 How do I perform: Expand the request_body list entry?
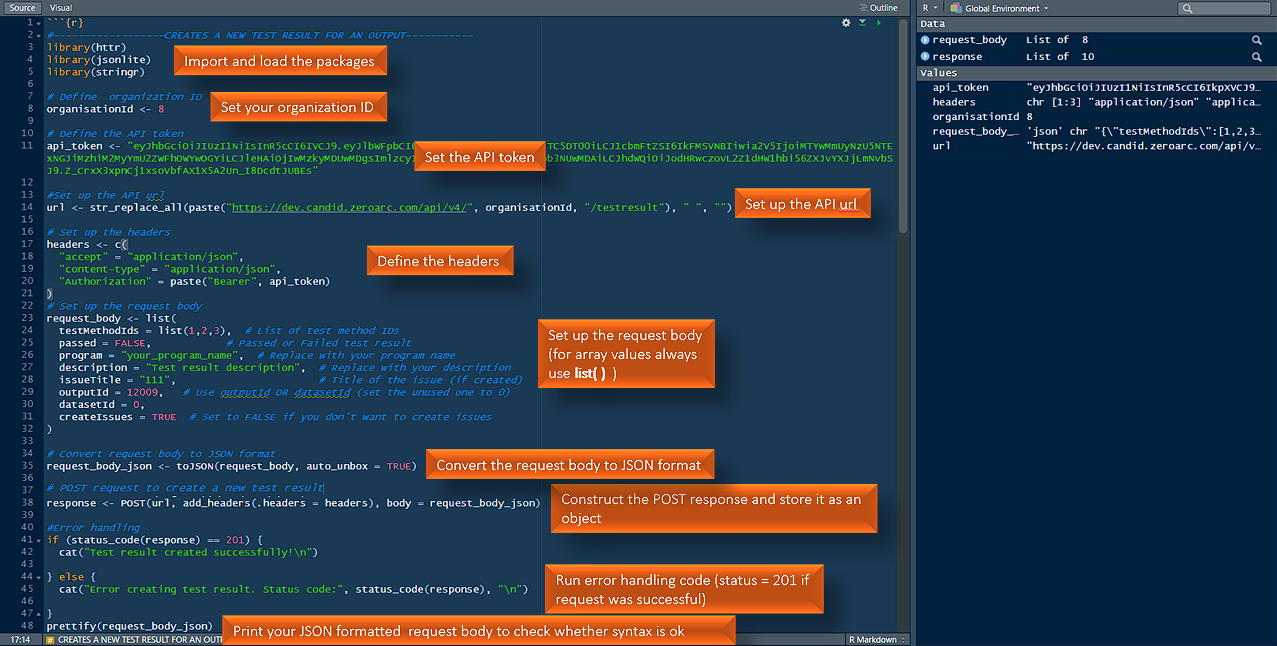(x=925, y=40)
